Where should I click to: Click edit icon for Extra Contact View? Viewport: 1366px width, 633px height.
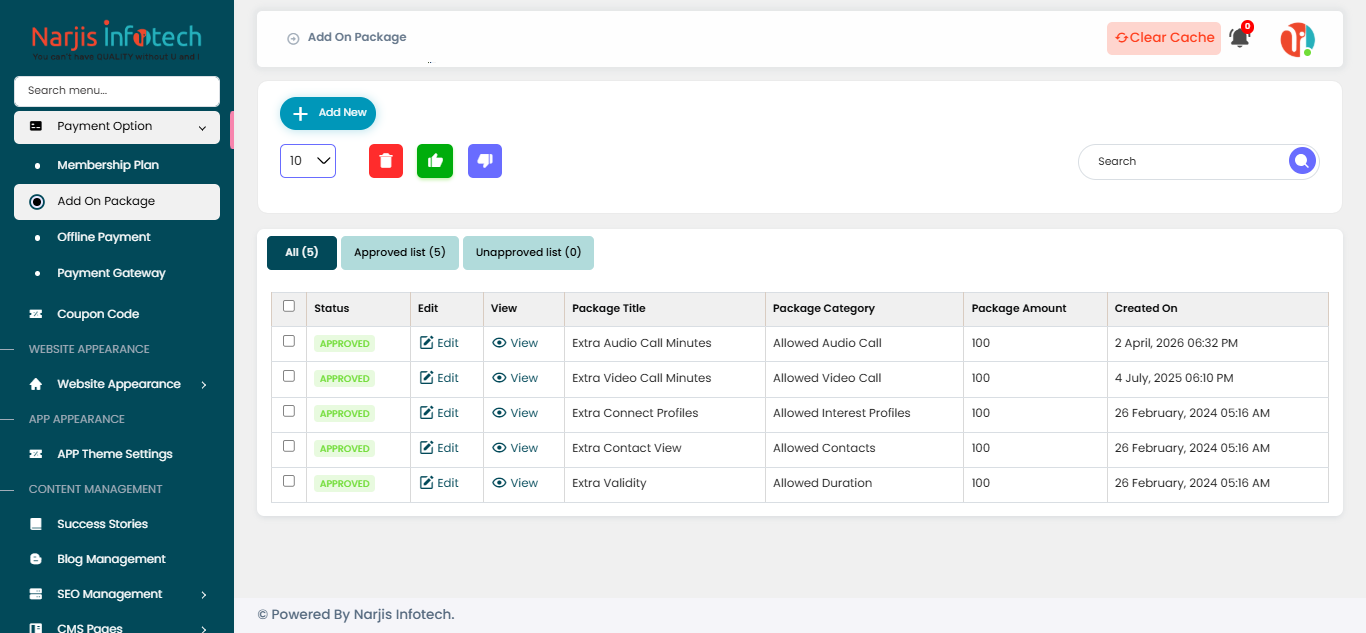pos(426,448)
